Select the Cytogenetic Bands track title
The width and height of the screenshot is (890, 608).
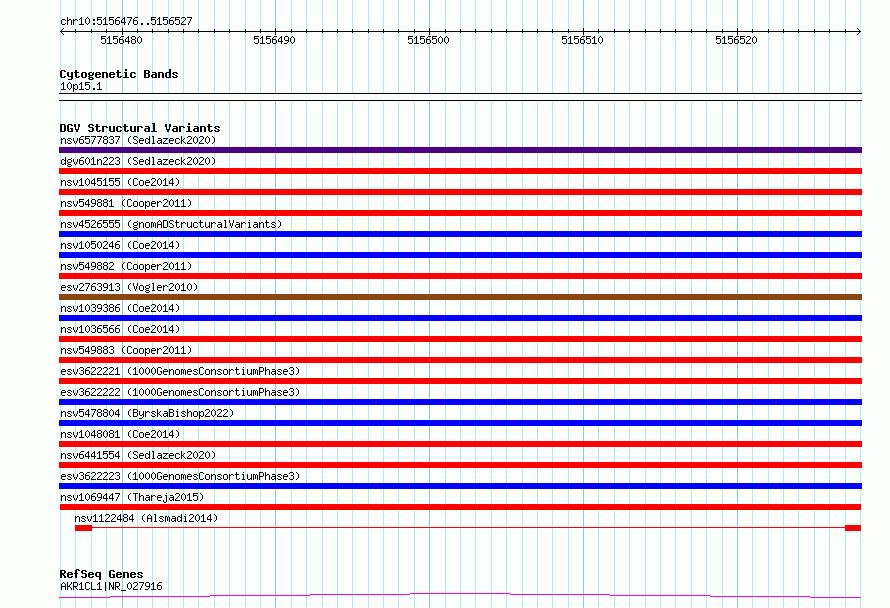[x=118, y=74]
